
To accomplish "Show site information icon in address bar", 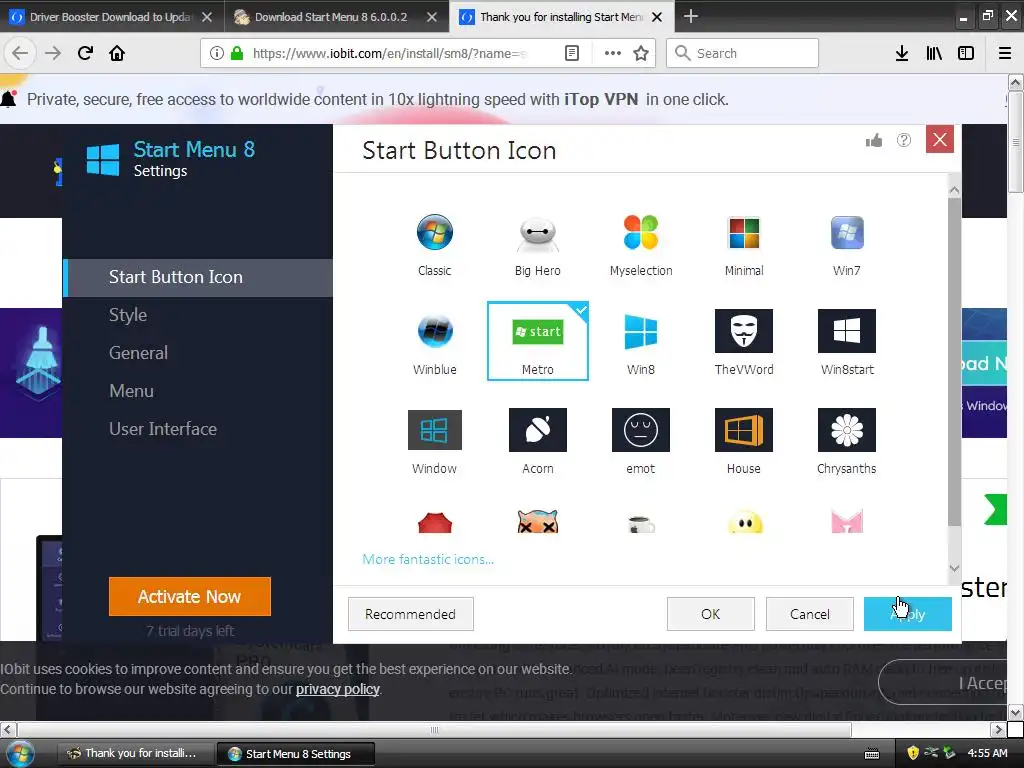I will point(217,53).
